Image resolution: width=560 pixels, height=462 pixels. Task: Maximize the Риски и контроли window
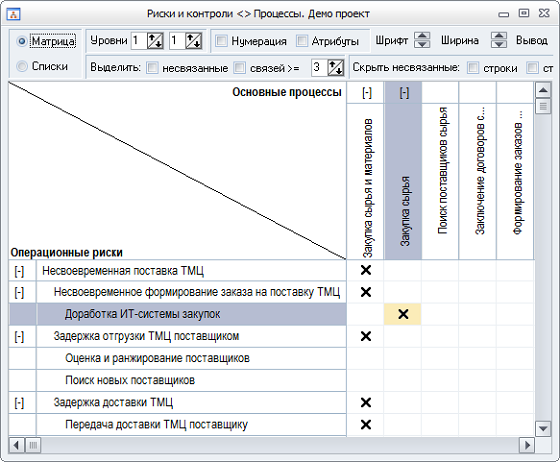524,14
